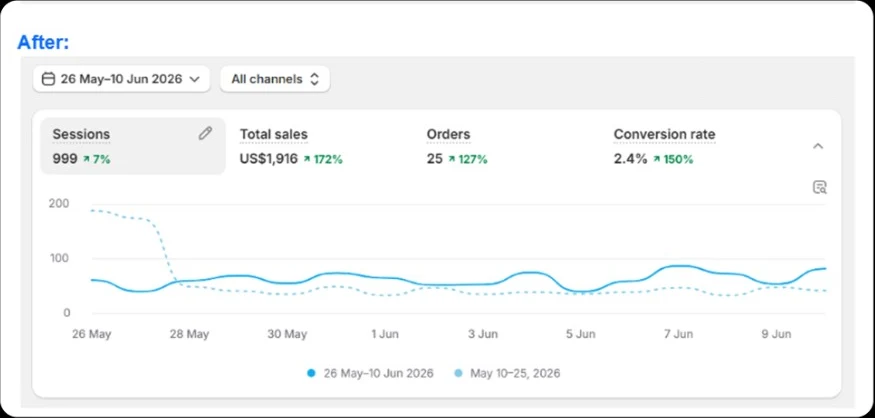Open the 26 May–10 Jun 2026 date picker
This screenshot has height=418, width=875.
[x=121, y=79]
